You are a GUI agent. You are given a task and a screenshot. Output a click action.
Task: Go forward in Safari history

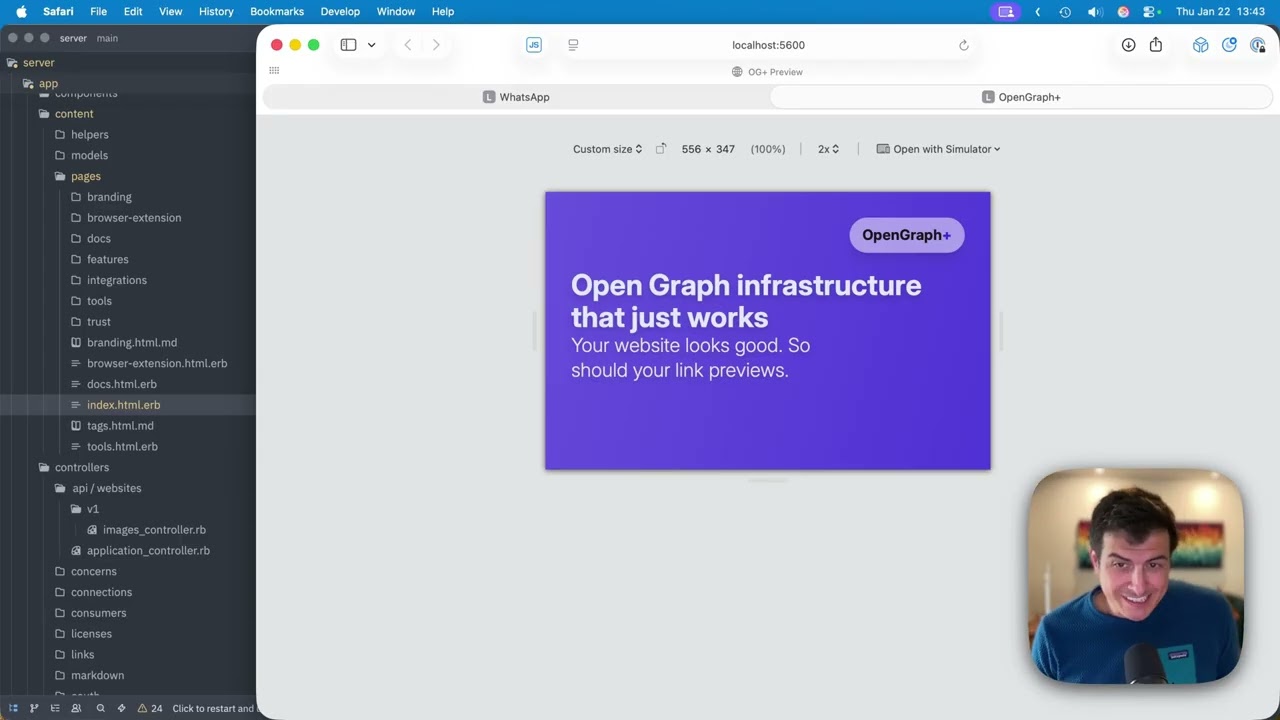pyautogui.click(x=436, y=45)
